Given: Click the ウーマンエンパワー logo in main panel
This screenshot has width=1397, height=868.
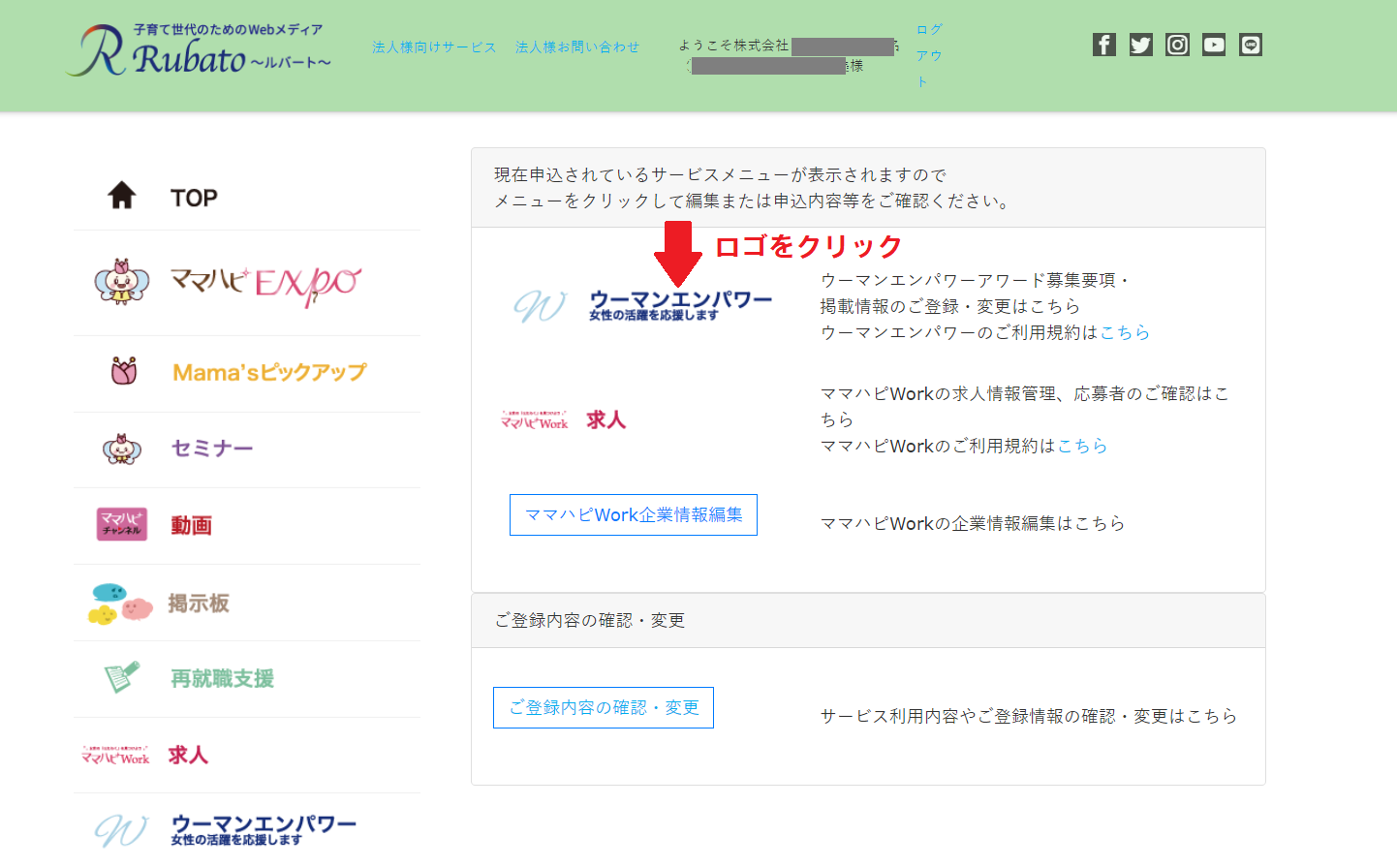Looking at the screenshot, I should (x=642, y=305).
